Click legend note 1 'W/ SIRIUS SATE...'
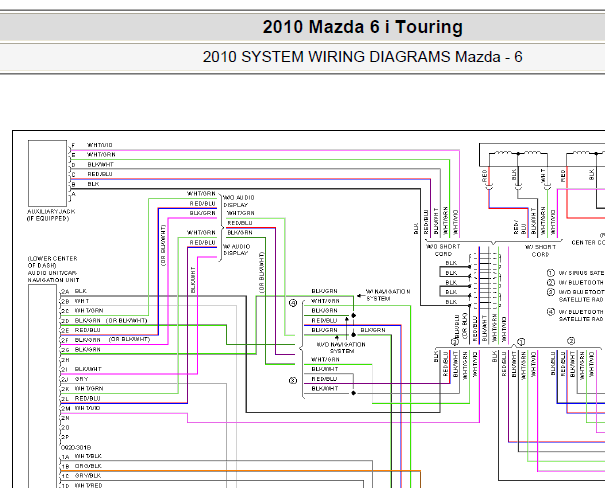605x488 pixels. pyautogui.click(x=576, y=273)
